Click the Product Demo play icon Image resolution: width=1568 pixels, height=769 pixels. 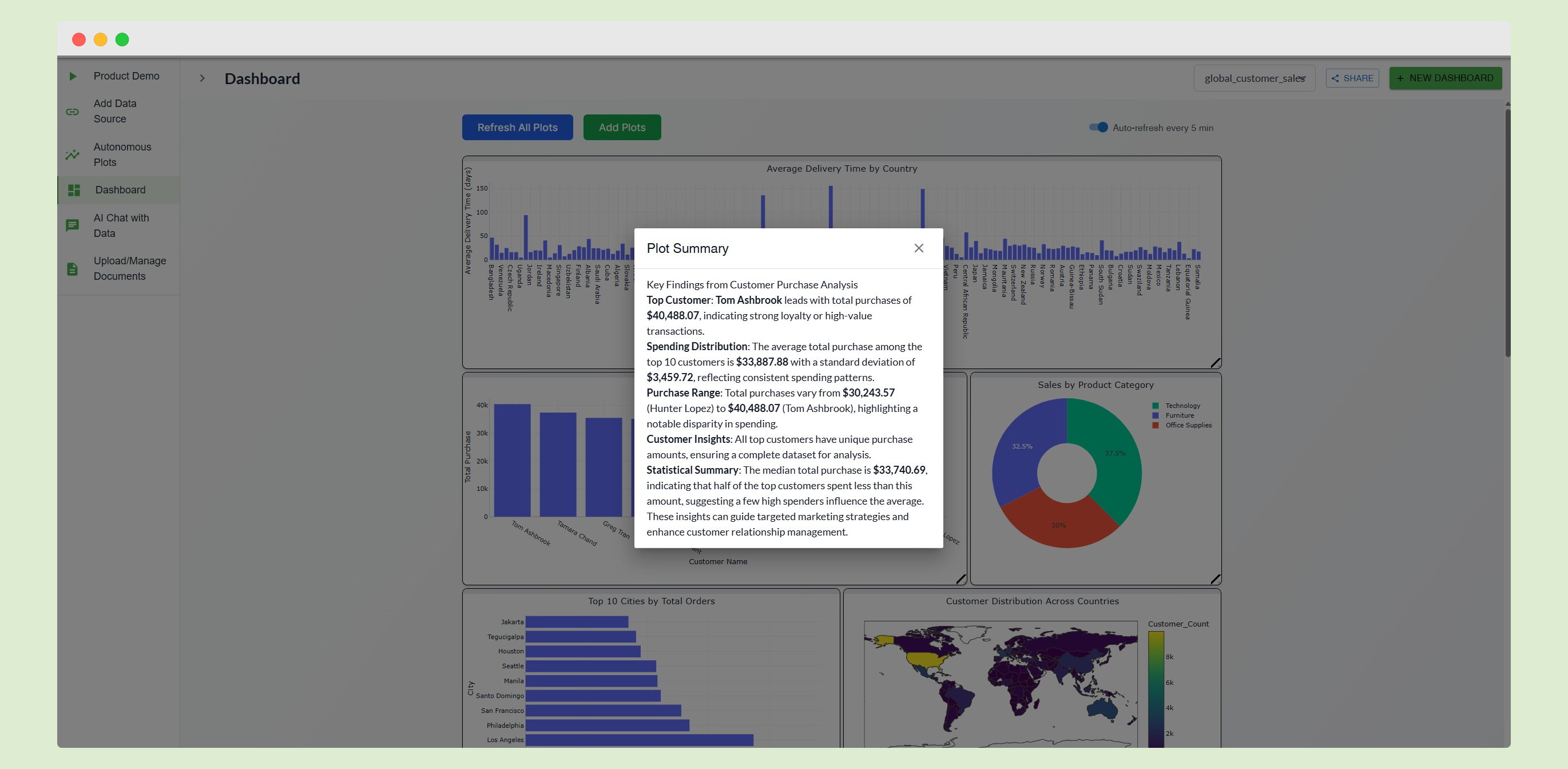pos(73,76)
